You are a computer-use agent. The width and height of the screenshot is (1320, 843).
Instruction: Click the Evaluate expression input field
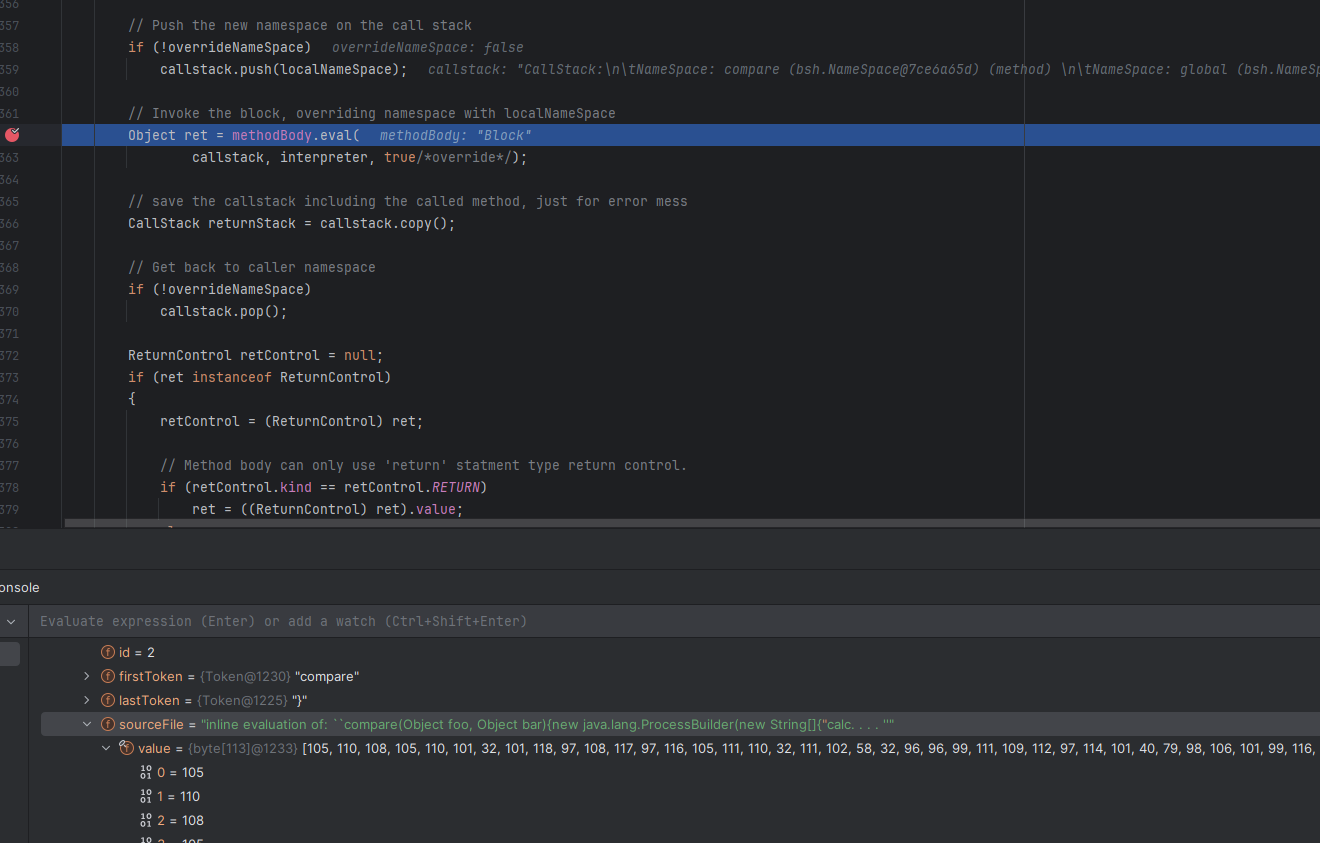[x=600, y=621]
